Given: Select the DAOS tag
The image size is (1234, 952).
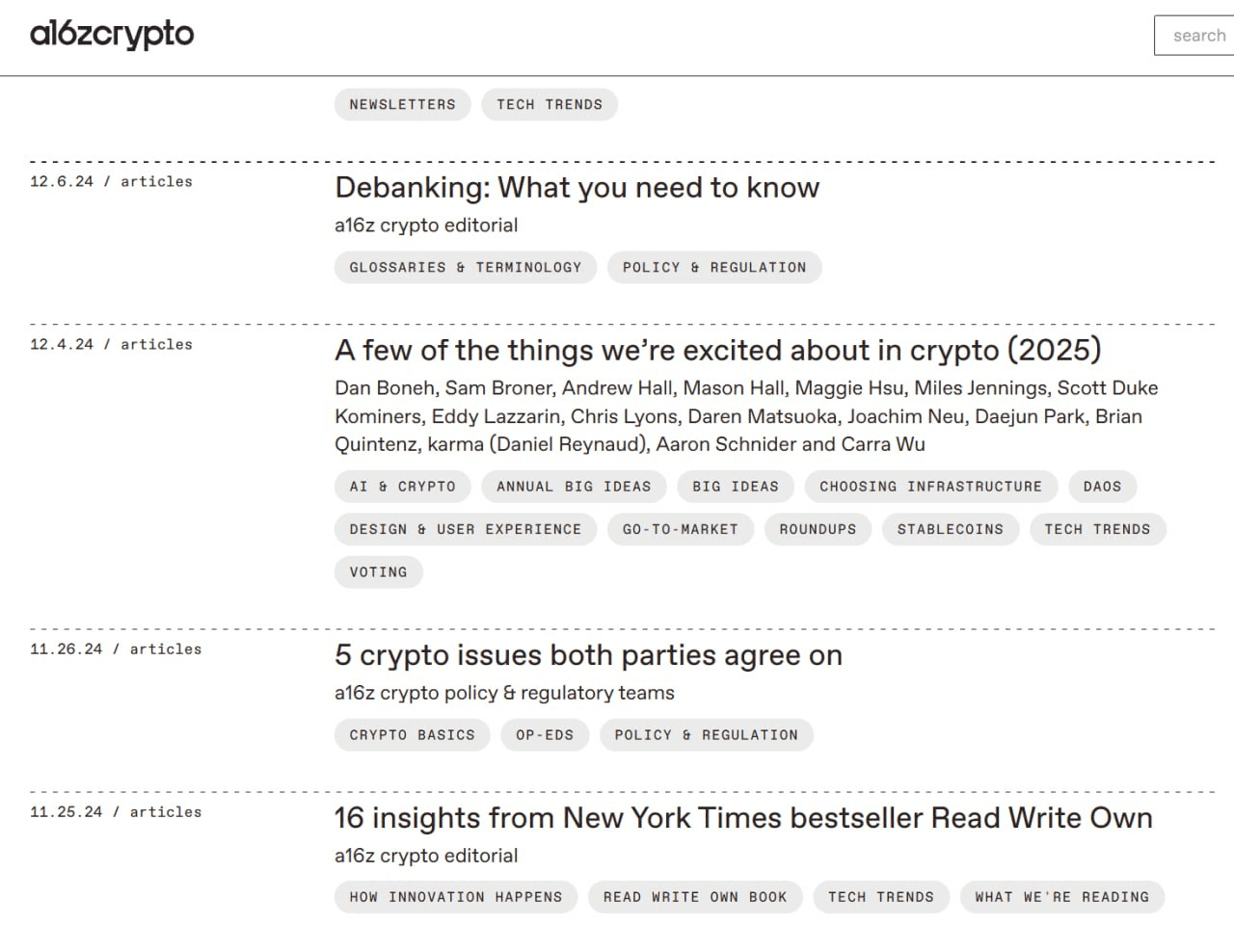Looking at the screenshot, I should tap(1102, 487).
